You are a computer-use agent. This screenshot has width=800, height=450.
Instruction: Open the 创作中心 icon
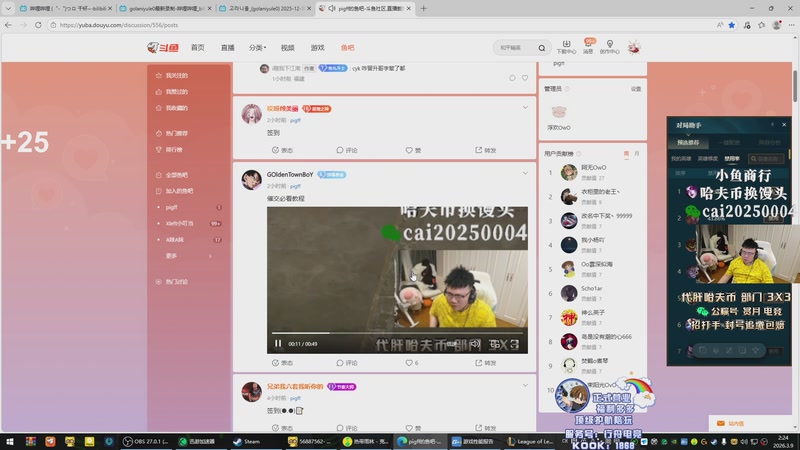coord(610,47)
